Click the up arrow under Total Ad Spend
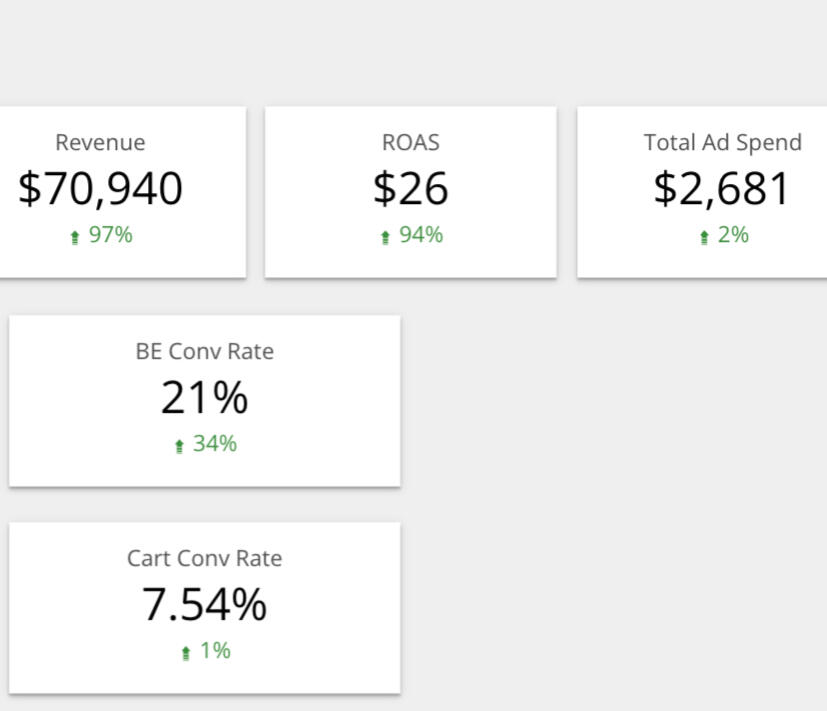827x711 pixels. (x=704, y=237)
